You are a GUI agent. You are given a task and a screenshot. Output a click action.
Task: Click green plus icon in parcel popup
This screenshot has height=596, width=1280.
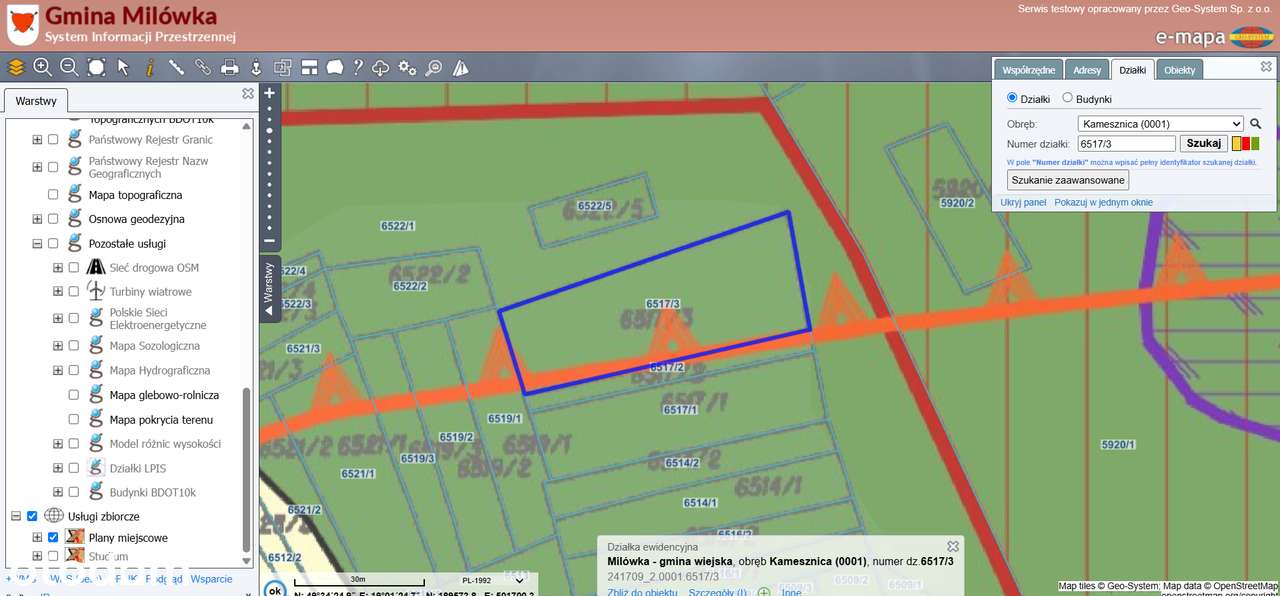(x=764, y=592)
